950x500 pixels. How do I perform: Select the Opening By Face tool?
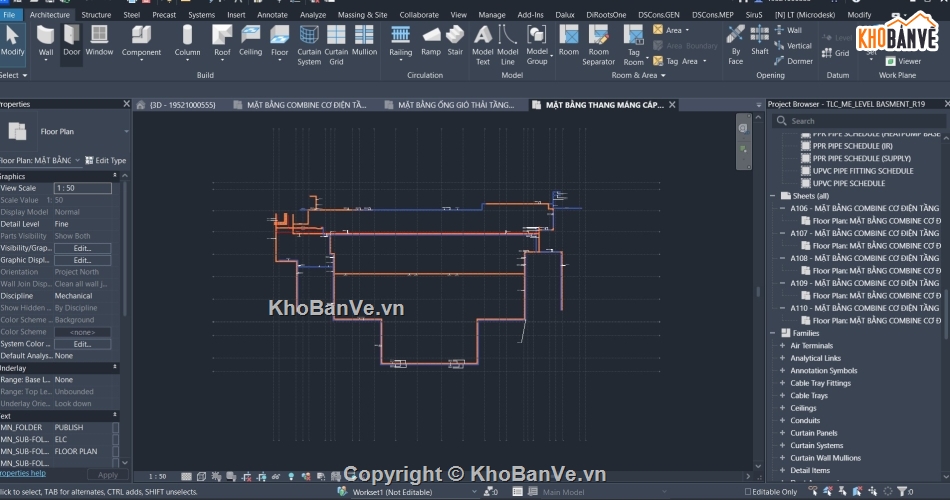(x=736, y=45)
